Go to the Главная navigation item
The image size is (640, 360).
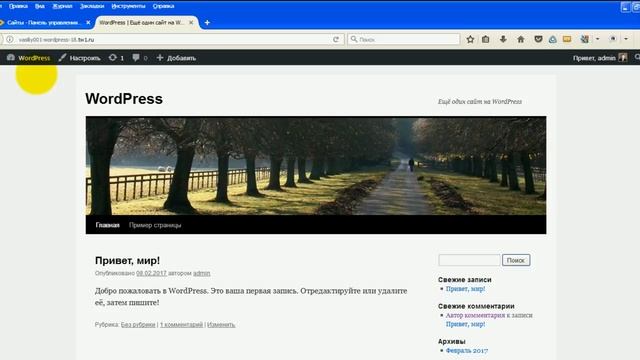coord(107,225)
